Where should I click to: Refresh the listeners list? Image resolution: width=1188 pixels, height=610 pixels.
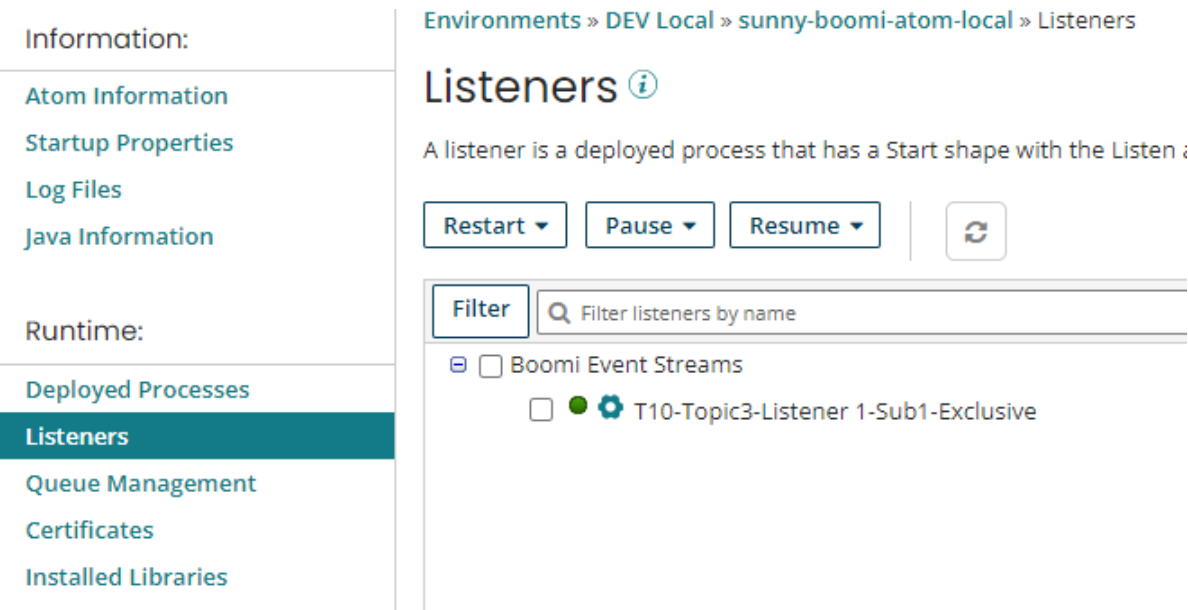point(976,230)
